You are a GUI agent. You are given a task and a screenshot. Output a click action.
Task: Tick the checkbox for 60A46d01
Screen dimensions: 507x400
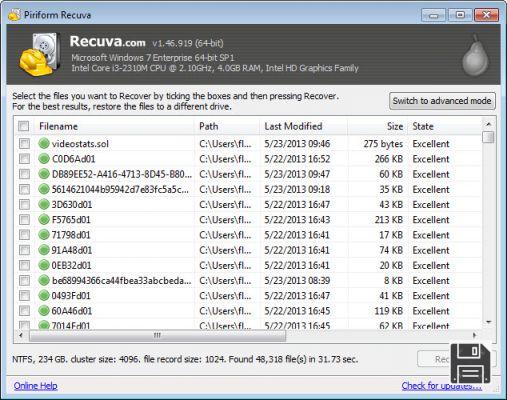point(24,311)
